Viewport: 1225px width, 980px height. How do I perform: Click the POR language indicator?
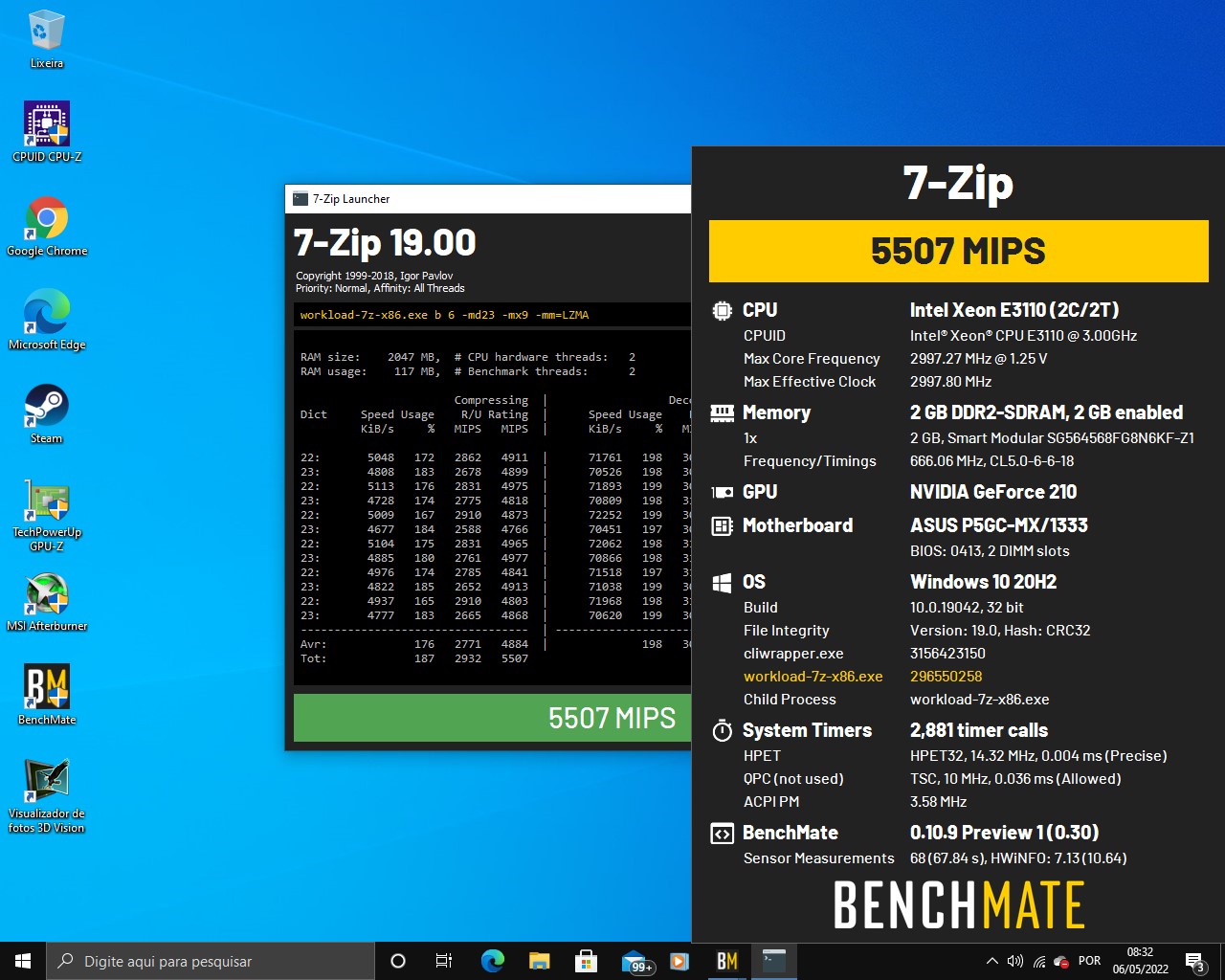click(x=1089, y=961)
